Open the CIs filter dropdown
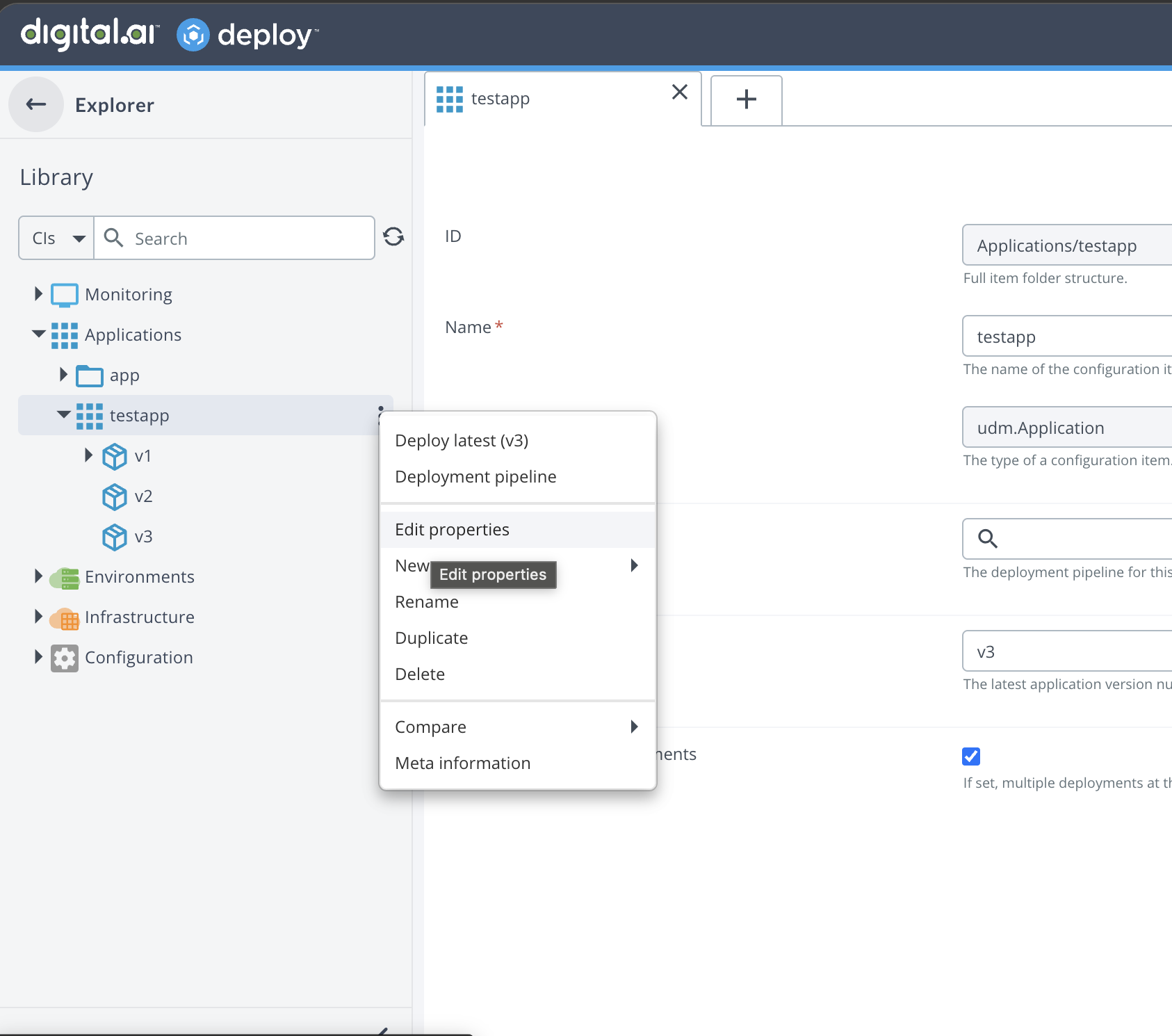Screen dimensions: 1172x1036 (x=56, y=238)
